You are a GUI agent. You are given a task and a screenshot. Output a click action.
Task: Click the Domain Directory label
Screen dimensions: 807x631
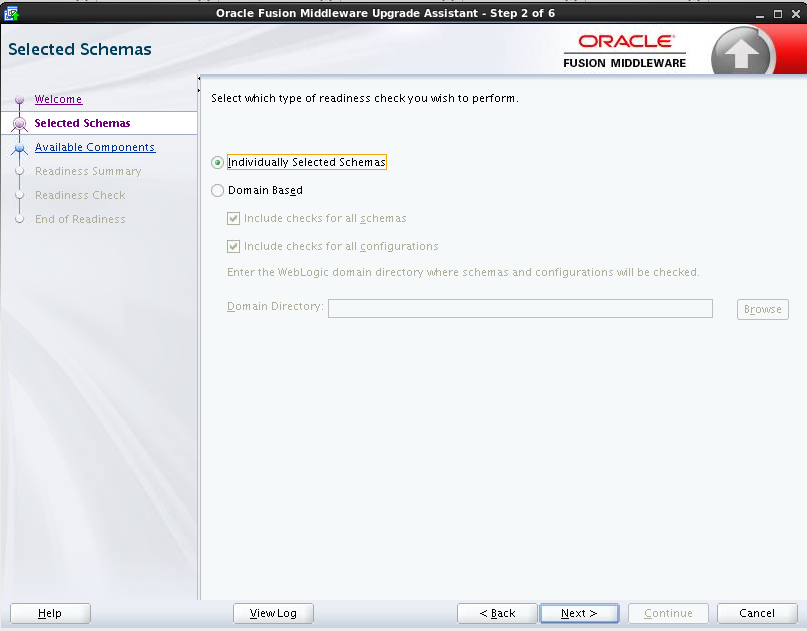(x=275, y=306)
